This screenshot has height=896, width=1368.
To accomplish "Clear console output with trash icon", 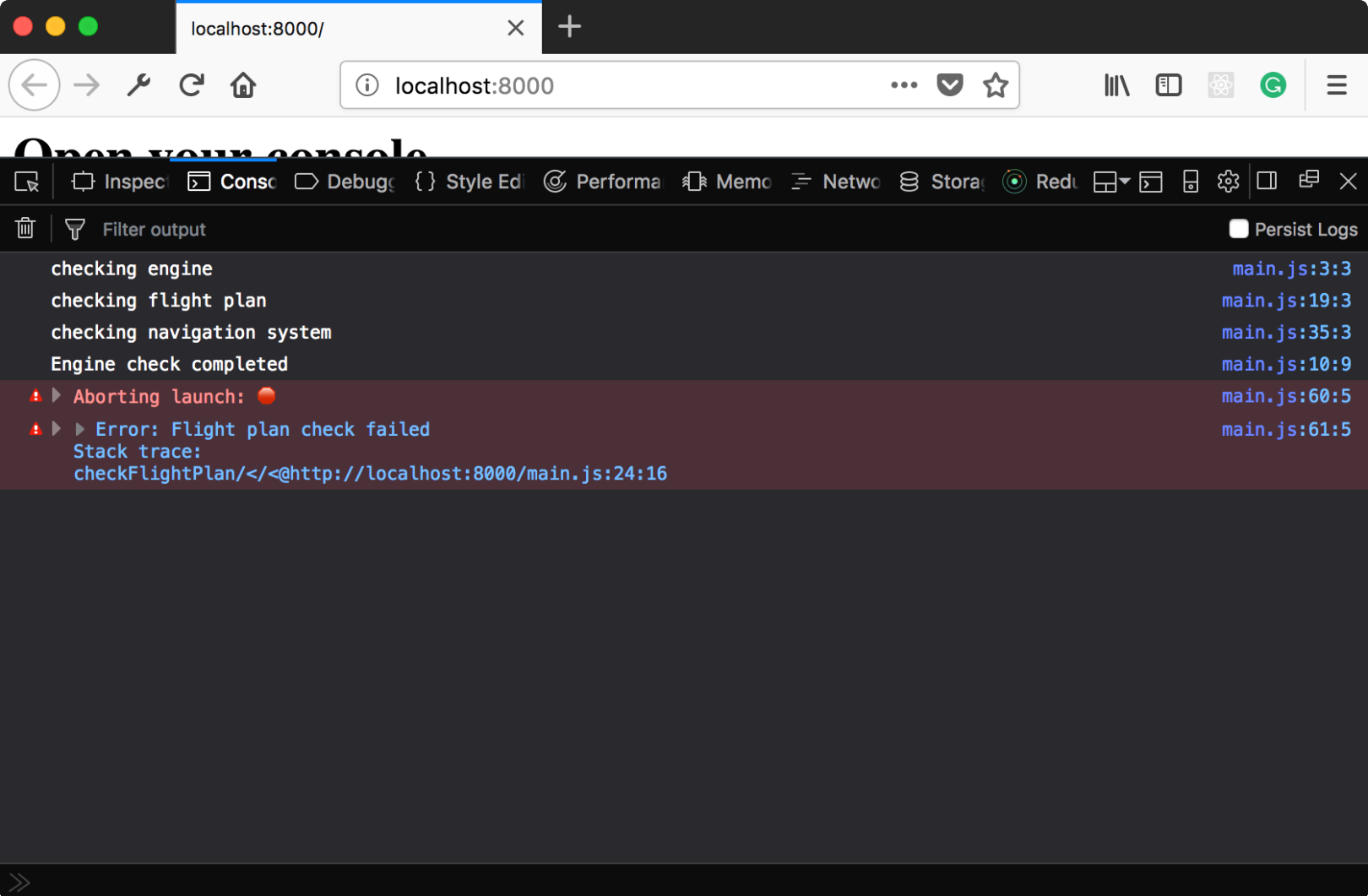I will [25, 228].
